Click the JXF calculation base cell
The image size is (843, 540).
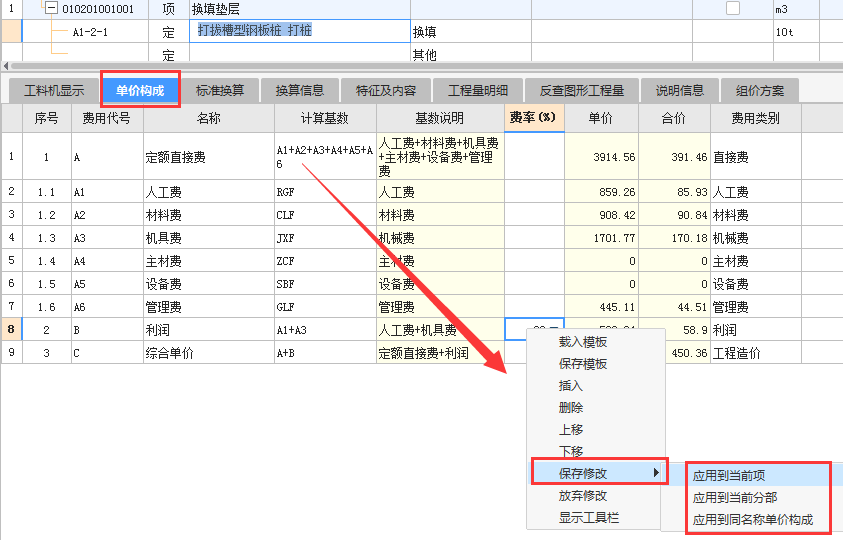[x=325, y=238]
